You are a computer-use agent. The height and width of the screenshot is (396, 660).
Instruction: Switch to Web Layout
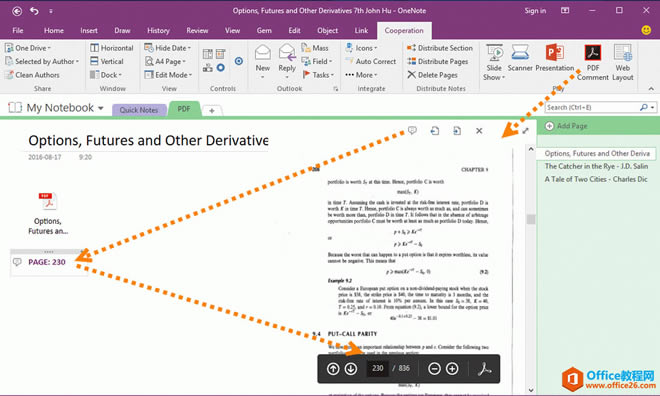[x=623, y=62]
